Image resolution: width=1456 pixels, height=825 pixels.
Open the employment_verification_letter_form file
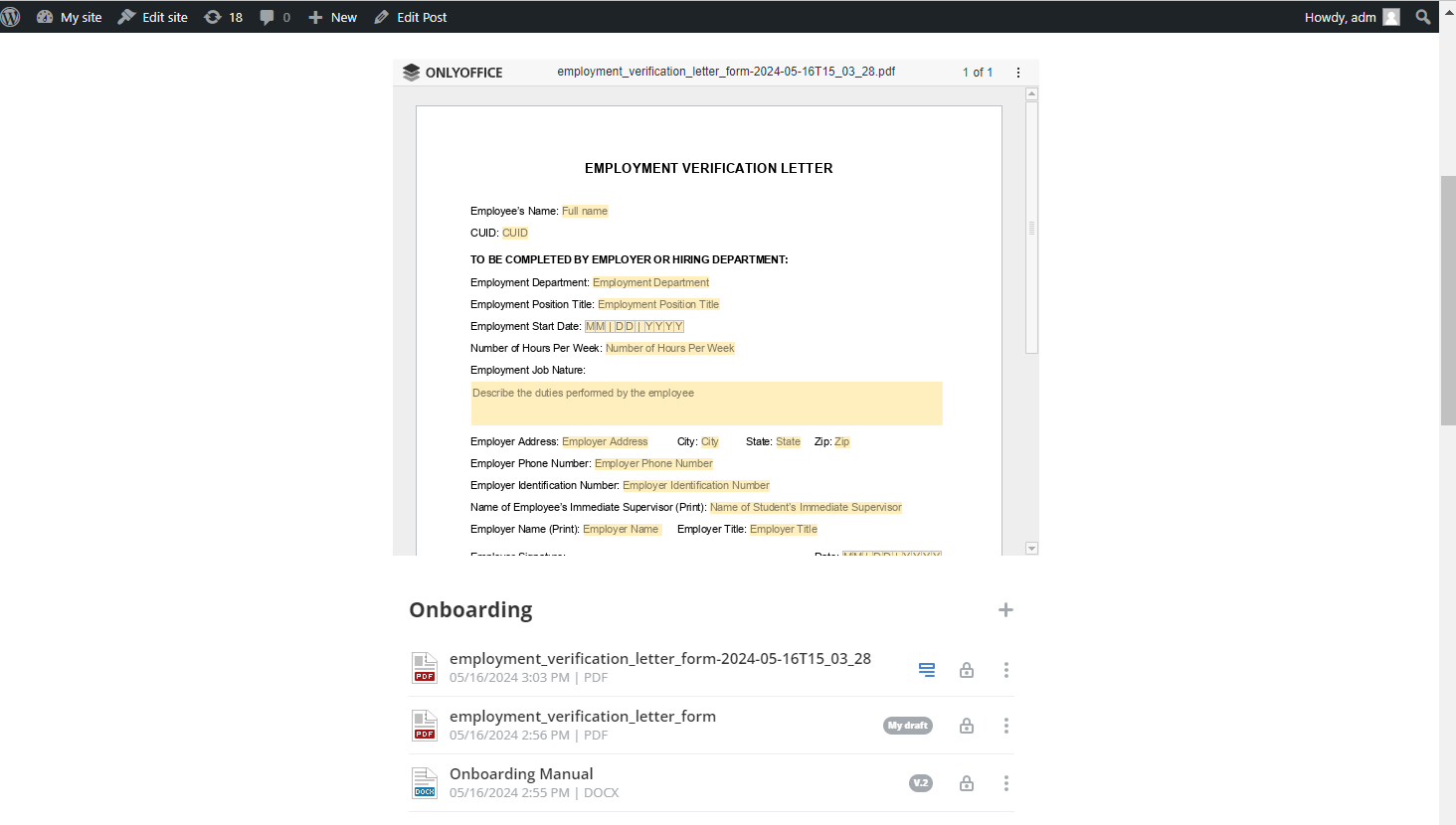(x=583, y=716)
